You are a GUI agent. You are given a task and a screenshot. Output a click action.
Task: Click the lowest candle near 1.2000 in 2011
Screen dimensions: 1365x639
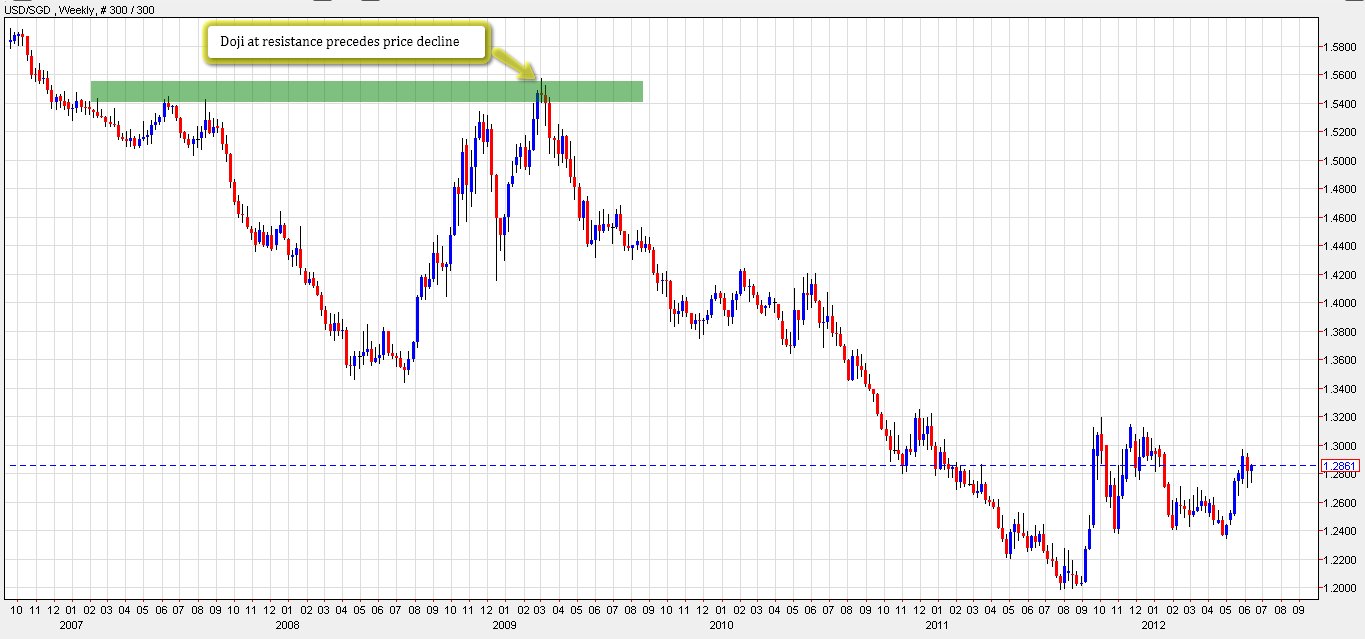1066,578
